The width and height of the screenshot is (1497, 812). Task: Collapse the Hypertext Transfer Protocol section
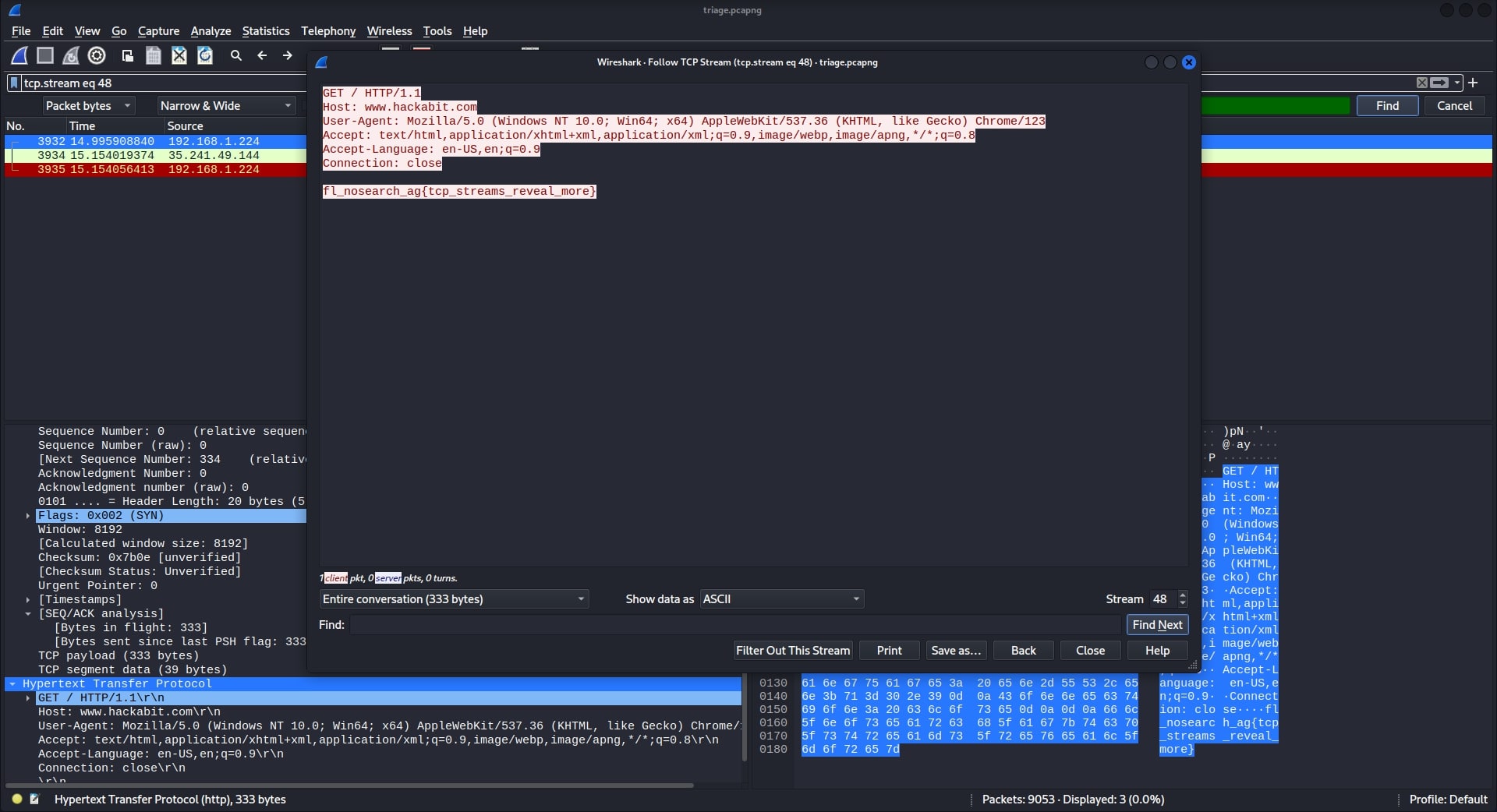[x=12, y=684]
